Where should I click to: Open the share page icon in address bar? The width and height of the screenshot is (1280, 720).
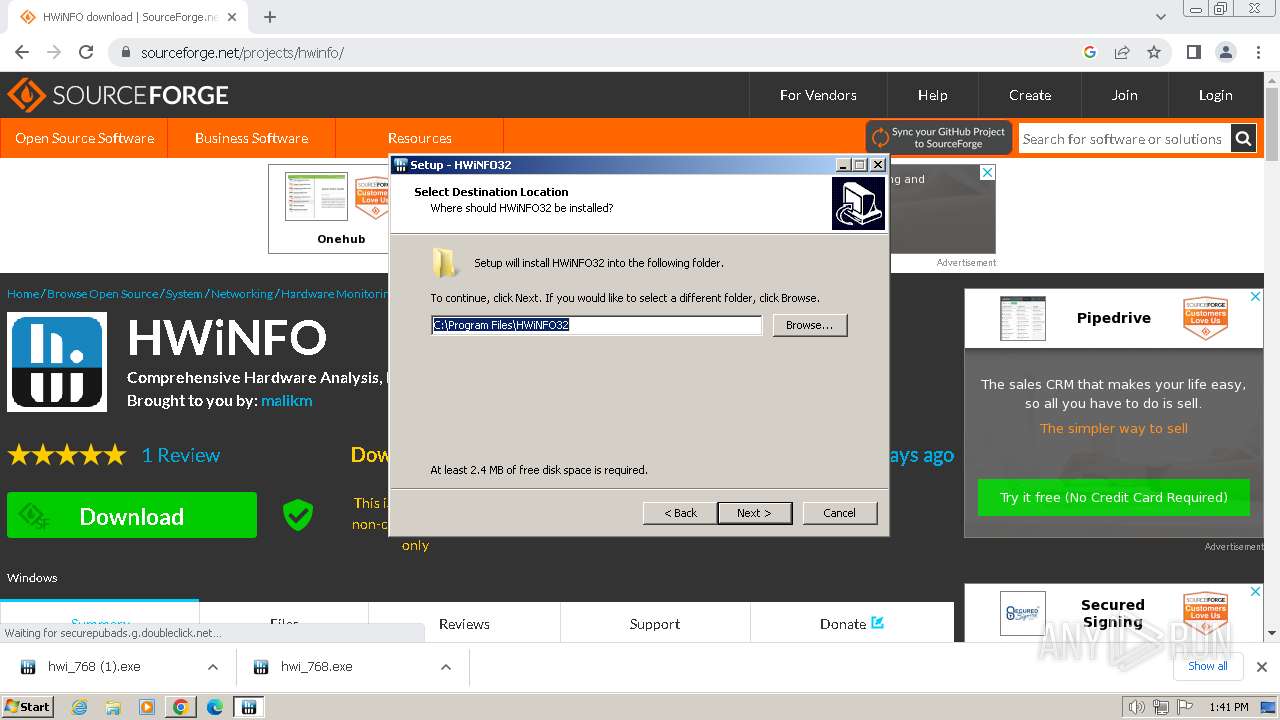point(1122,52)
